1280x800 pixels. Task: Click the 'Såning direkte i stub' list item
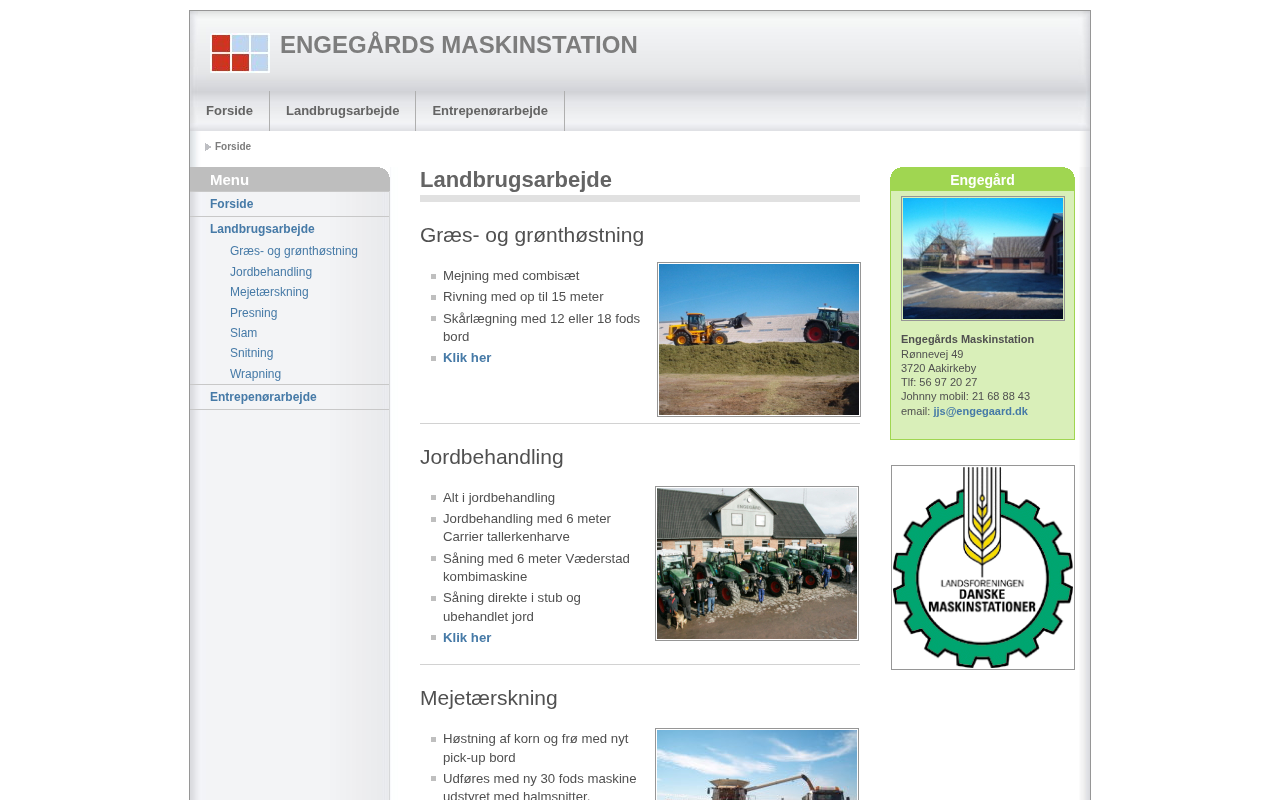click(512, 607)
